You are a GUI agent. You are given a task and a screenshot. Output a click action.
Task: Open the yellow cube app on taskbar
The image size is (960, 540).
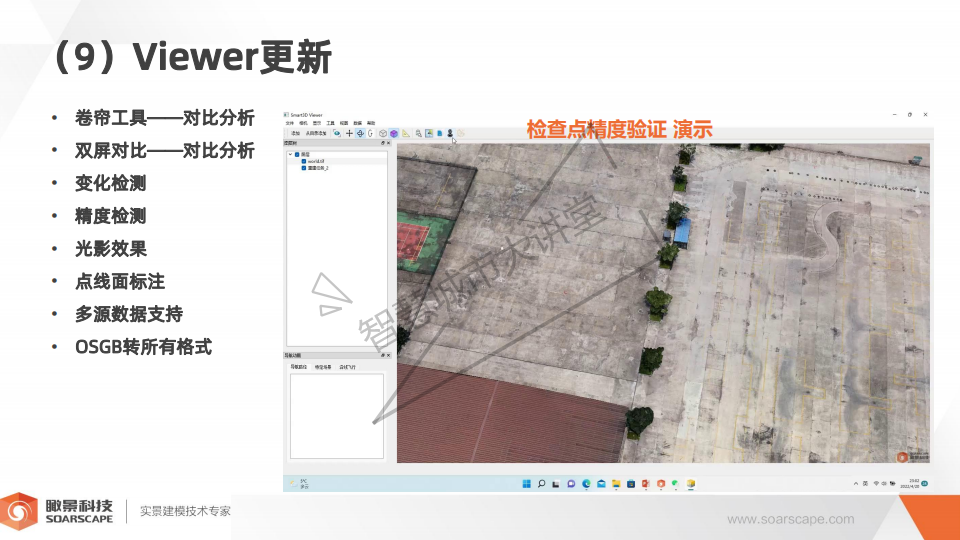[x=691, y=484]
